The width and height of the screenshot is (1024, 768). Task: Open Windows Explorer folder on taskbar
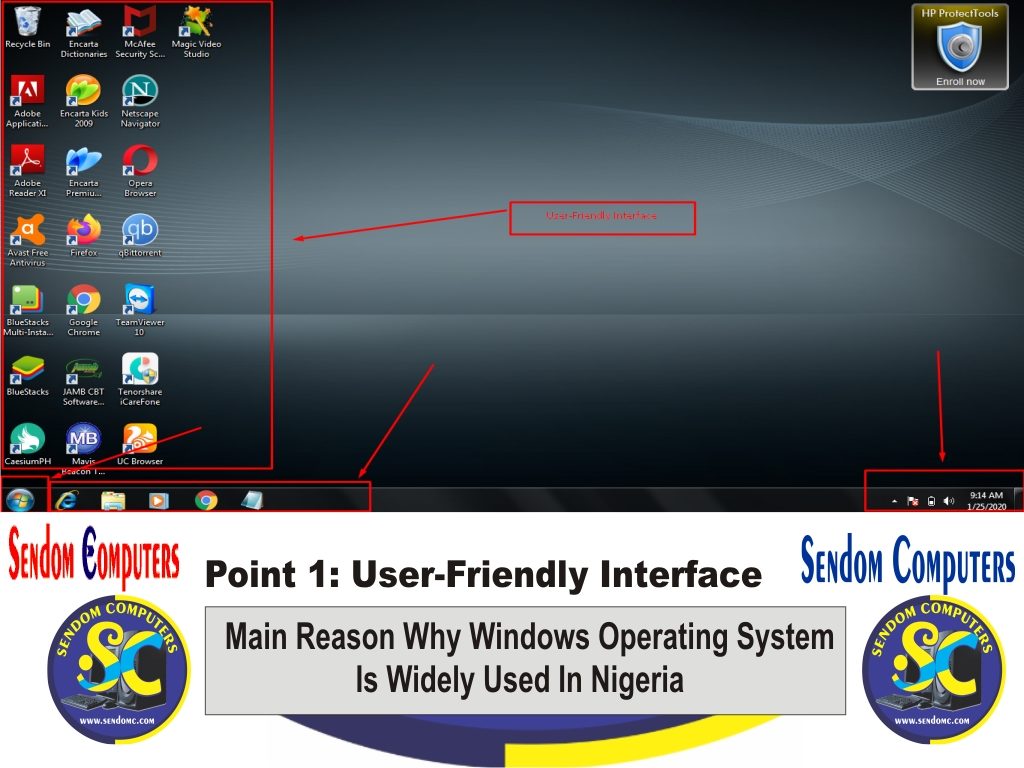(x=113, y=500)
